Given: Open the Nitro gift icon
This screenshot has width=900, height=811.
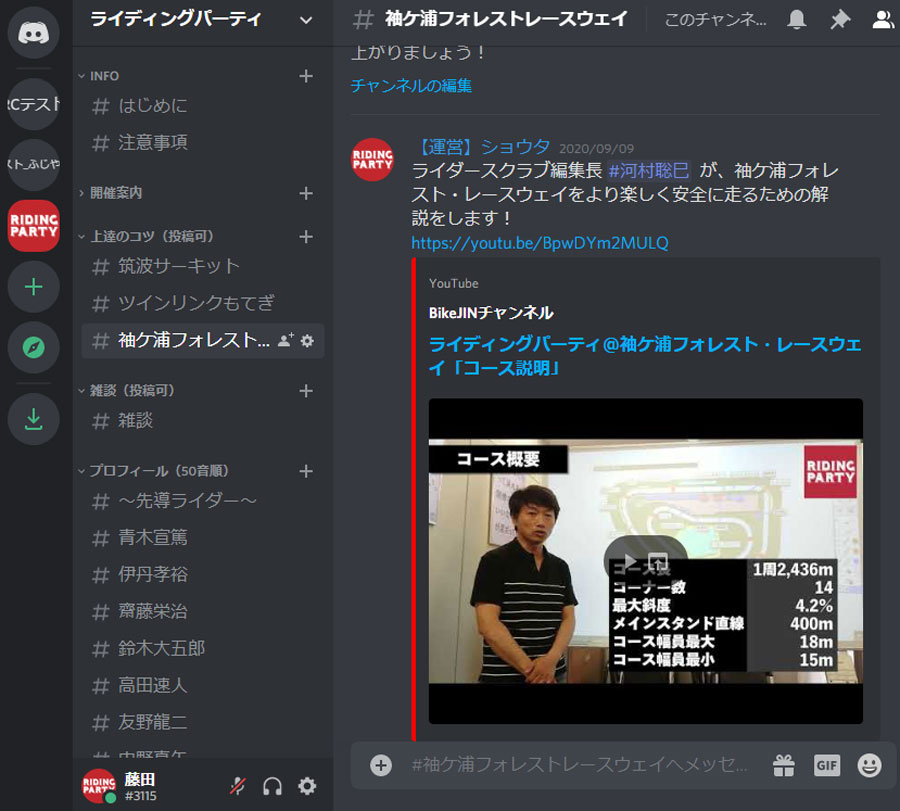Looking at the screenshot, I should pos(784,765).
